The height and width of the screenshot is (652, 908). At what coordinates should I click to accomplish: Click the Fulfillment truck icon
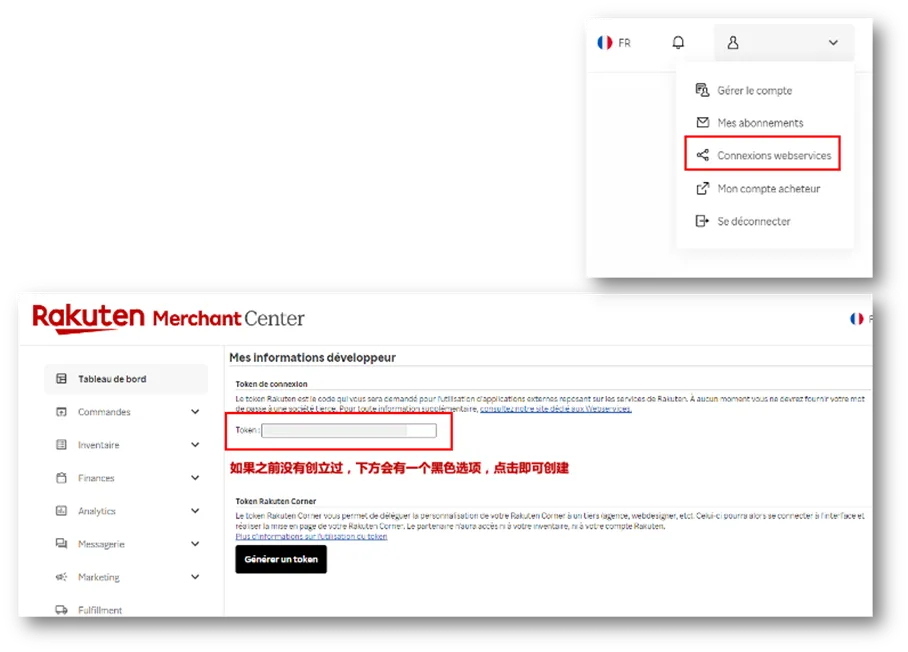point(61,610)
